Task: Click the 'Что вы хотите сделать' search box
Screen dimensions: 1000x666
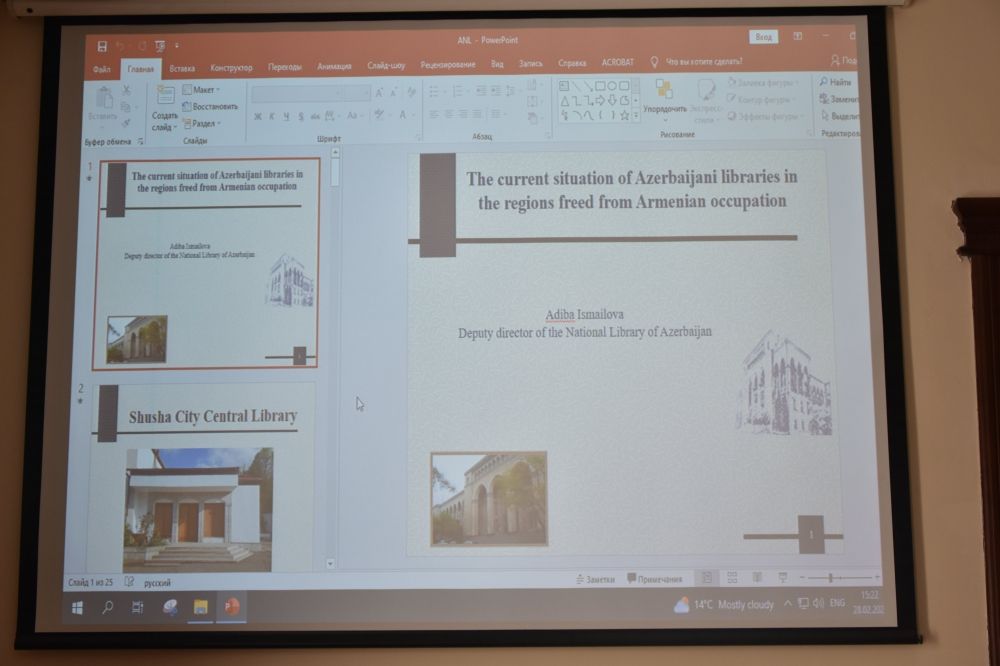Action: 704,61
